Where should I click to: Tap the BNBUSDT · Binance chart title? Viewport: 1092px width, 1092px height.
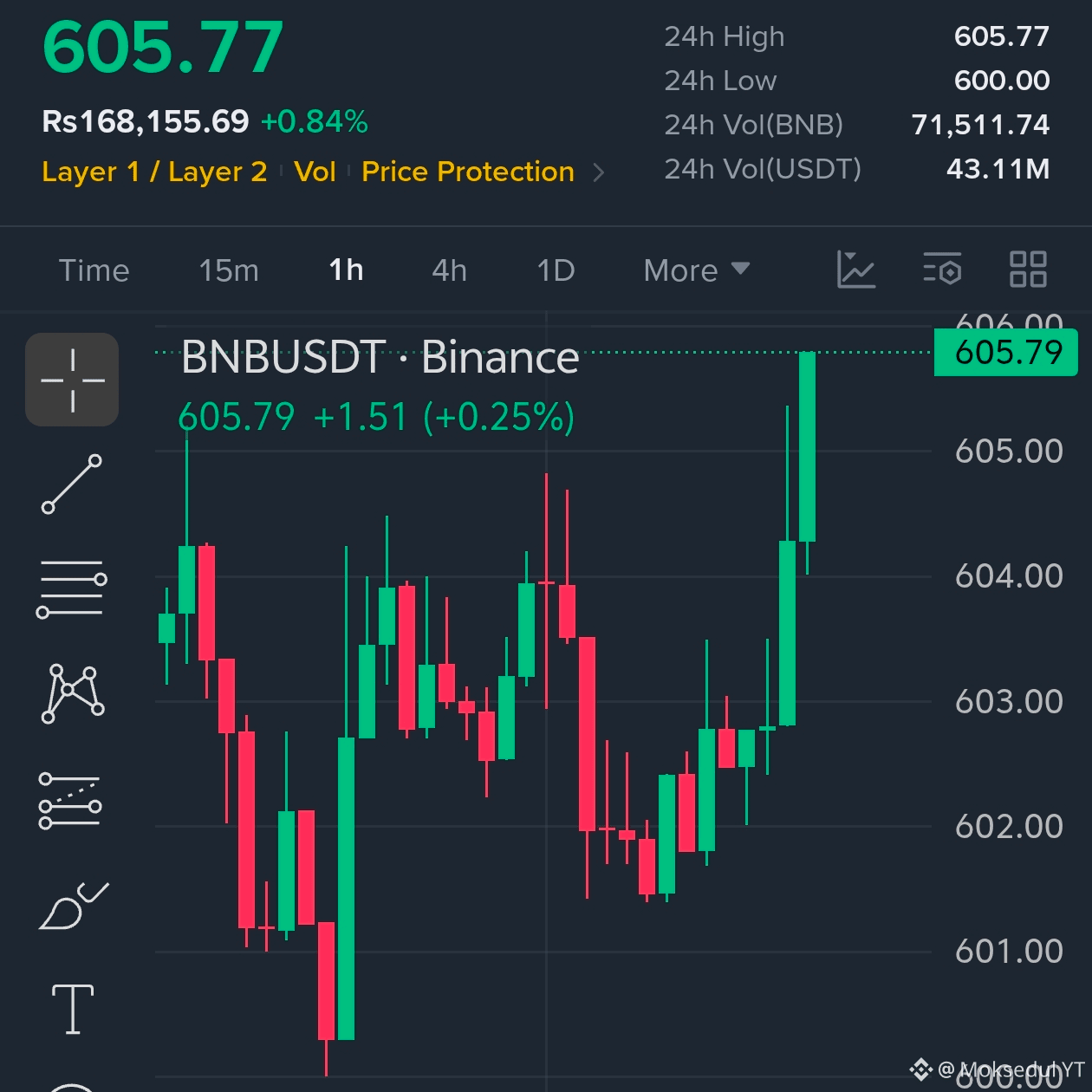380,357
